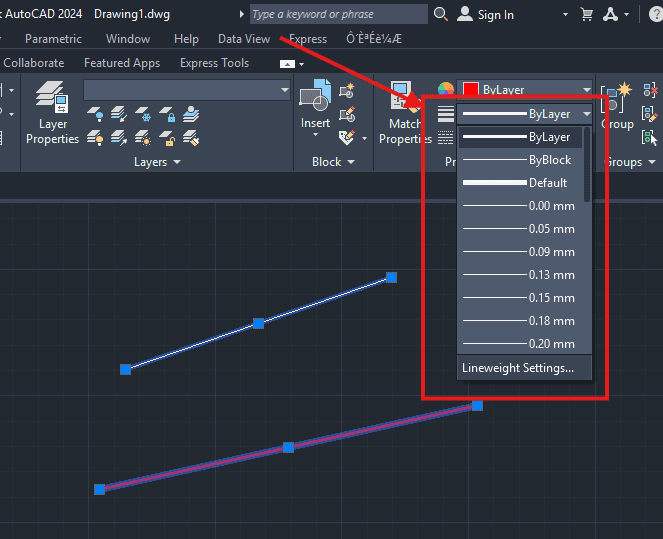Image resolution: width=663 pixels, height=539 pixels.
Task: Click the layer off light bulb icon
Action: click(97, 115)
